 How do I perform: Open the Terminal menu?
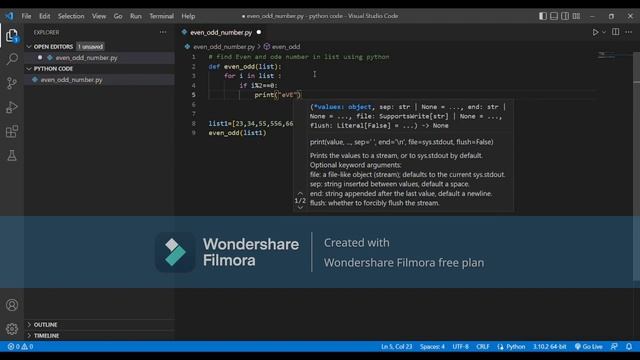click(162, 16)
